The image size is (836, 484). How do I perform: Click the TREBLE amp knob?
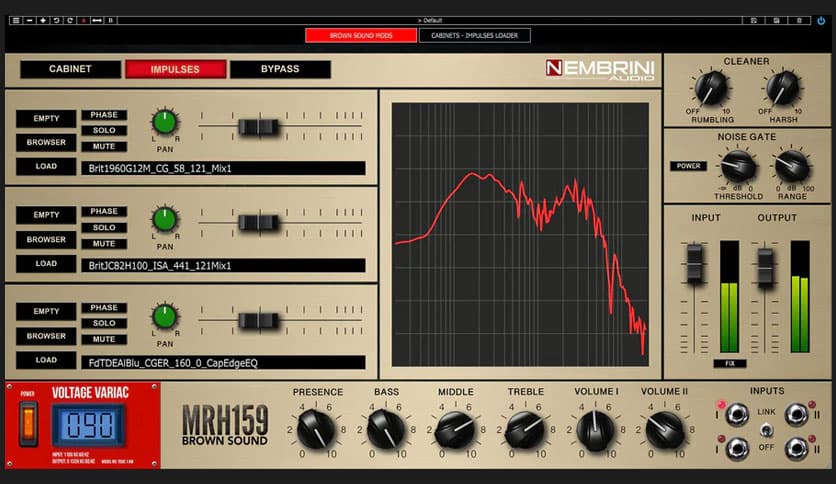click(525, 430)
